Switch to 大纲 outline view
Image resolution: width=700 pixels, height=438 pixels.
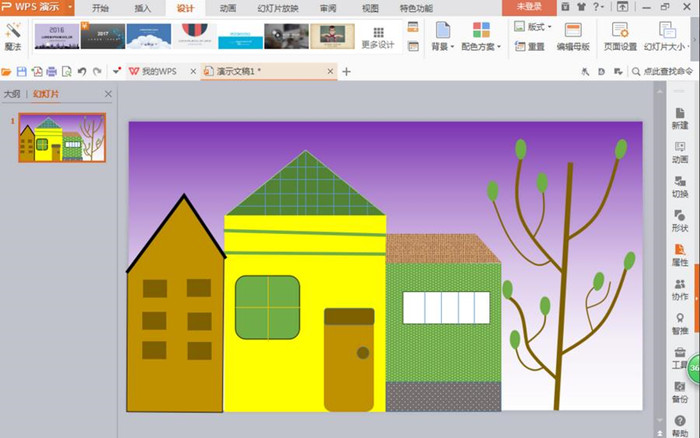12,94
